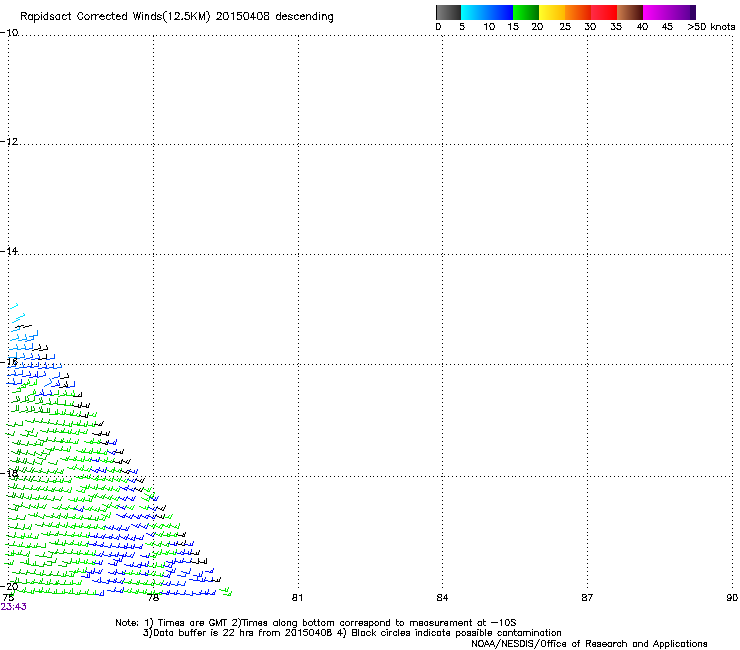
Task: Click the 'NOAA/NESDIS/Office of Research and Applications' credit
Action: click(589, 644)
